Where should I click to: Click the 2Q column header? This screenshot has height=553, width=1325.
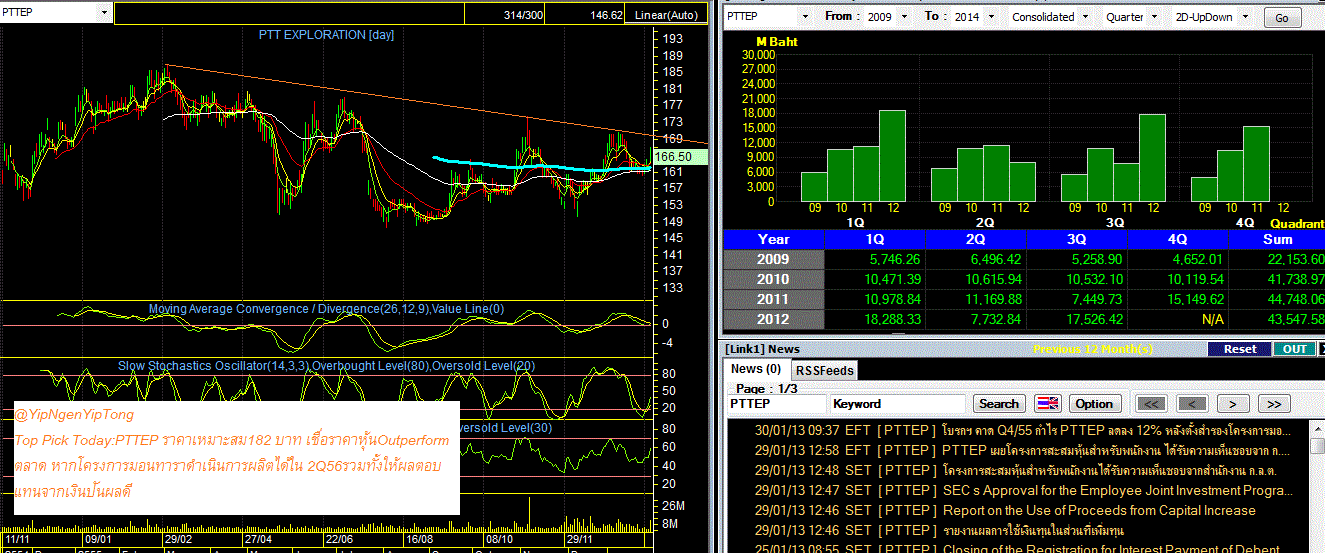[x=976, y=239]
